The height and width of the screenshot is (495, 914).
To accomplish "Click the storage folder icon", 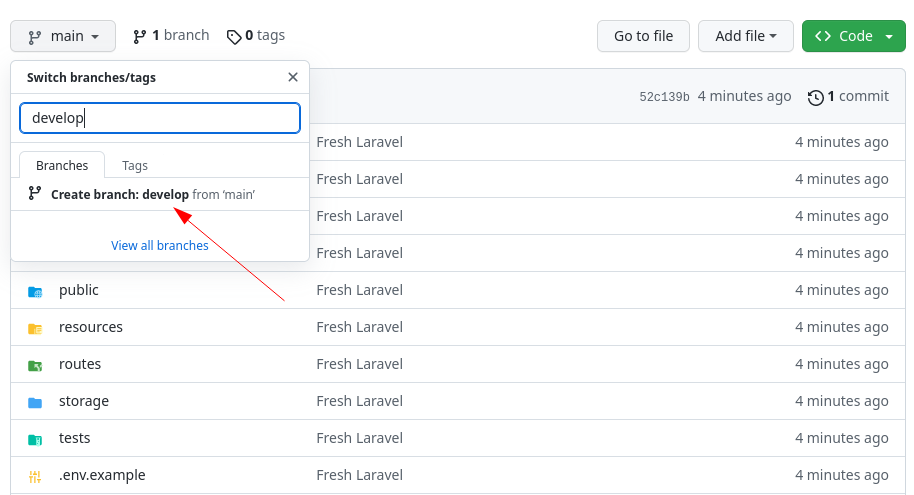I will pos(35,402).
